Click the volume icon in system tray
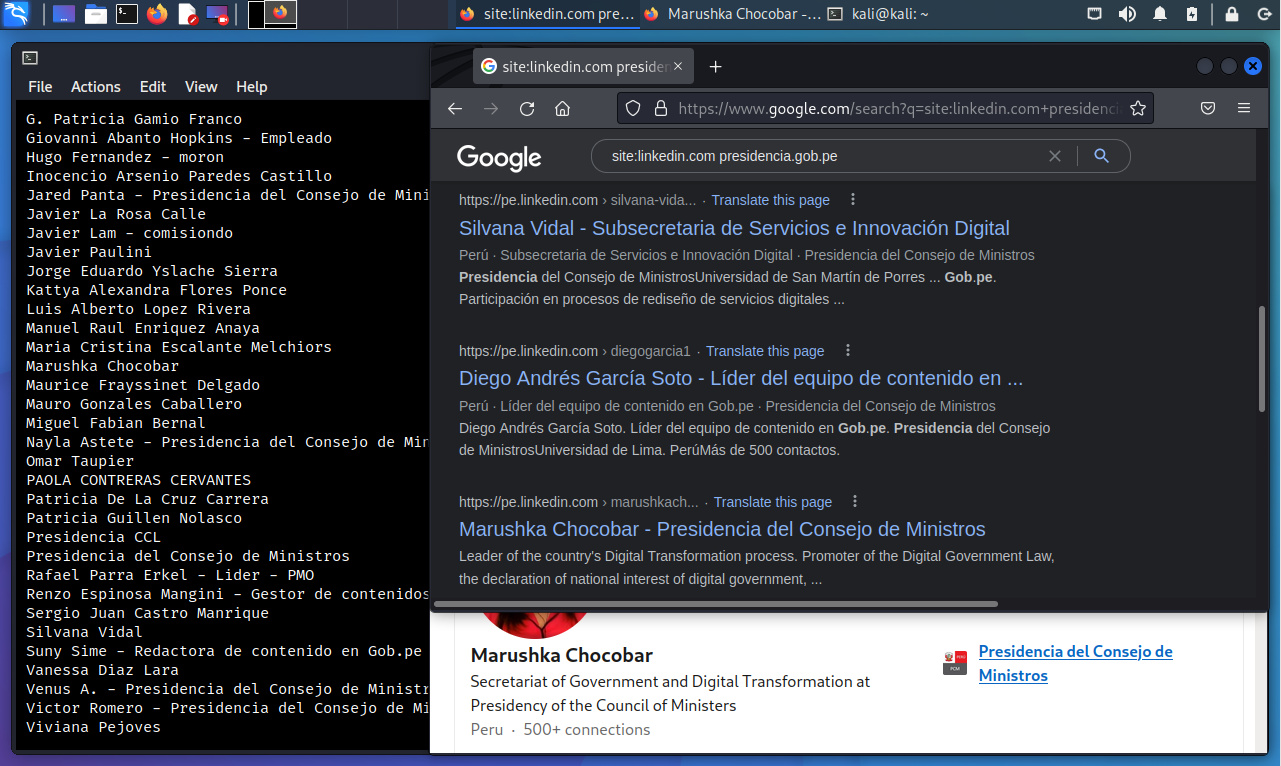This screenshot has width=1281, height=766. tap(1127, 14)
